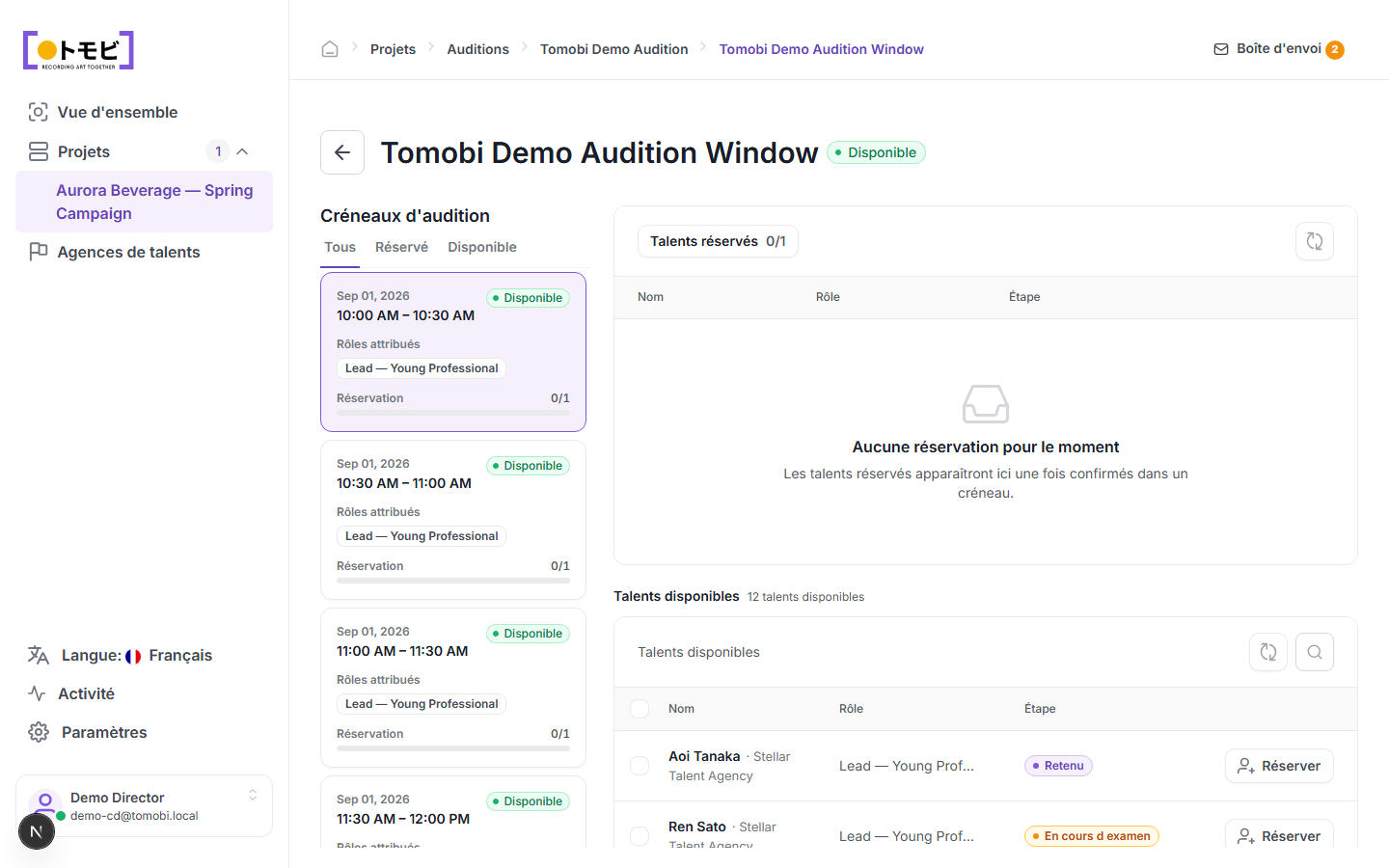Click the Retenu stage badge
1389x868 pixels.
point(1058,766)
